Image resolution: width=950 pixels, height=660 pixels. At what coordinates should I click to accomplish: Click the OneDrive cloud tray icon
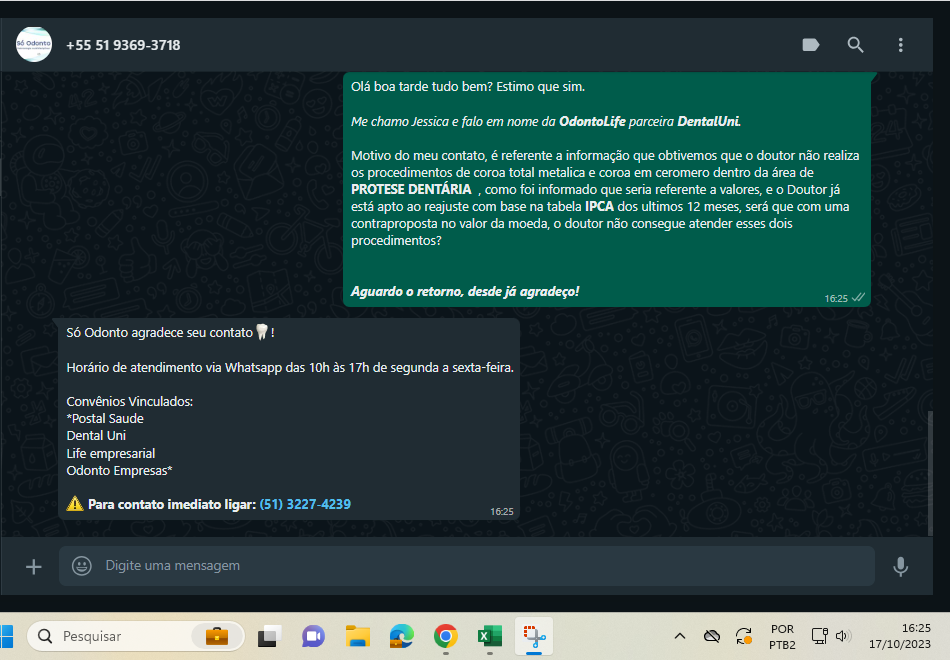(712, 636)
